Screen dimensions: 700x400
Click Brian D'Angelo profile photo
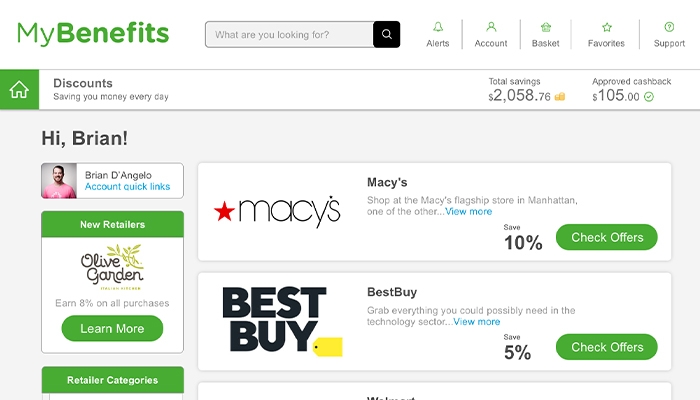(60, 181)
